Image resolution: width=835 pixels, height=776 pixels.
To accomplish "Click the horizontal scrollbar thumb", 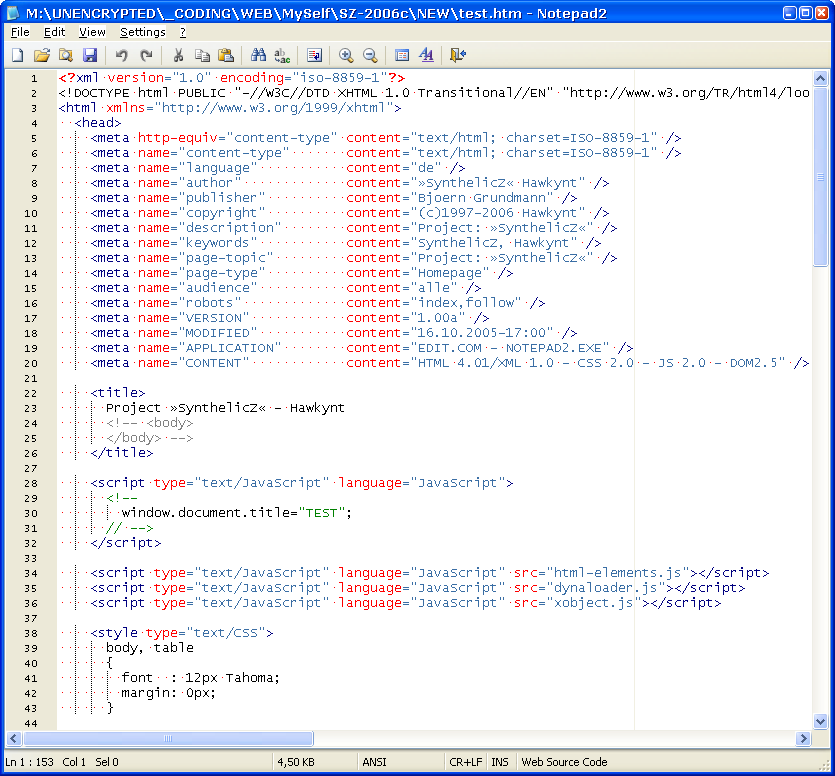I will (168, 738).
